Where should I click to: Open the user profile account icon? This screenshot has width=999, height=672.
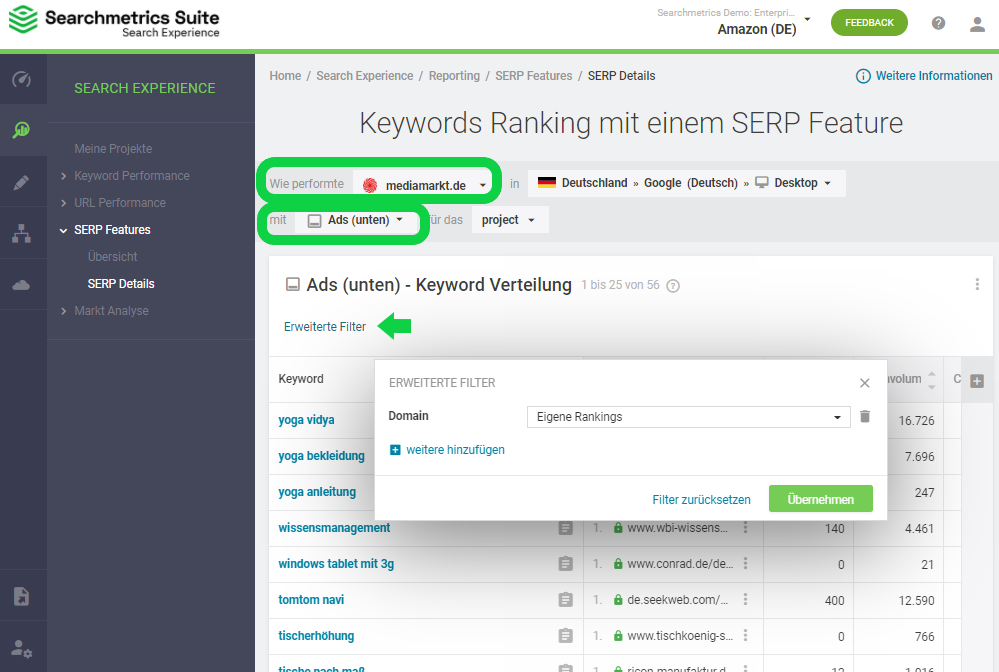tap(977, 24)
